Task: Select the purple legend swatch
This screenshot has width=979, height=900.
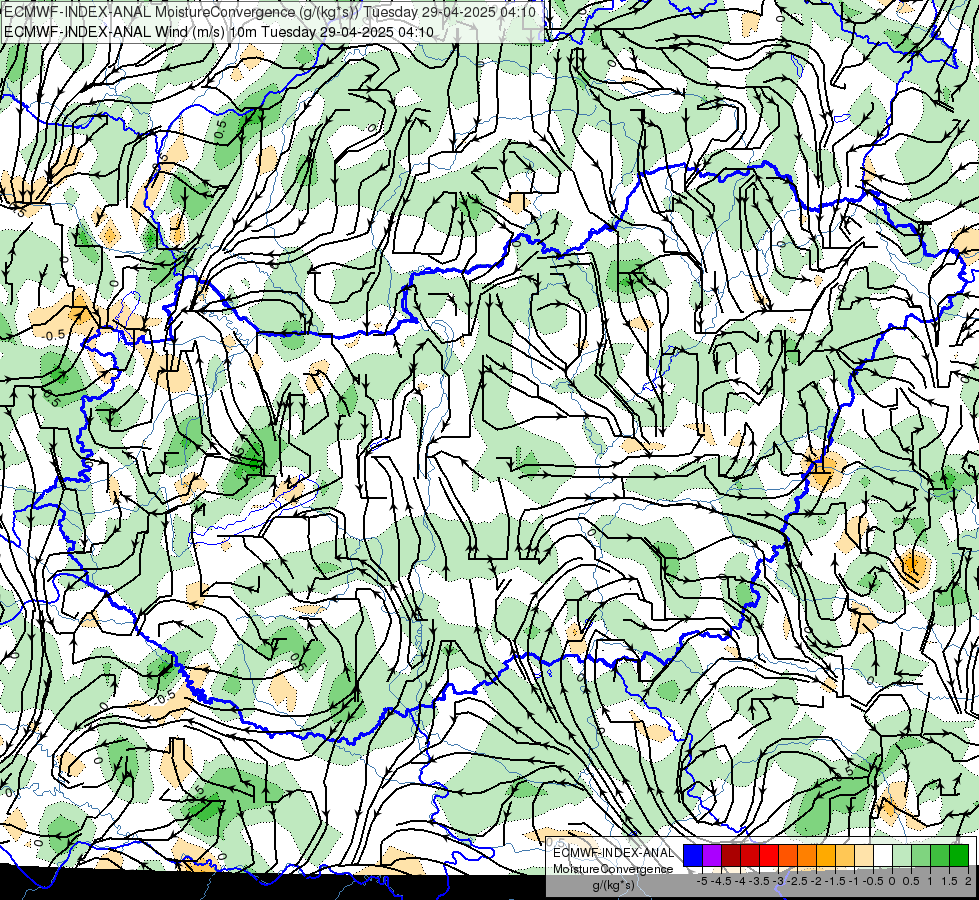Action: 712,855
